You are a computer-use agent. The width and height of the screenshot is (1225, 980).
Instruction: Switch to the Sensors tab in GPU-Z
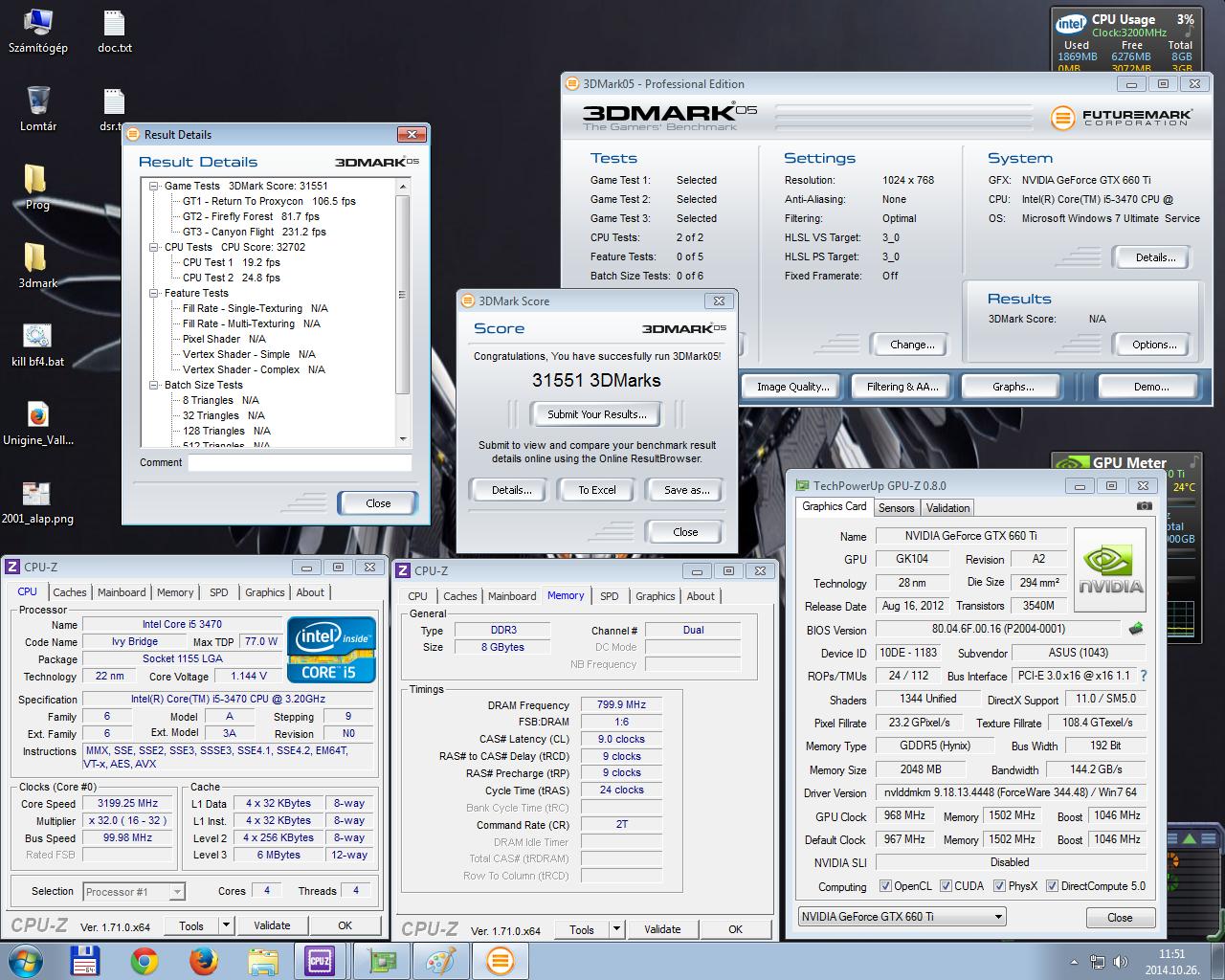[896, 508]
